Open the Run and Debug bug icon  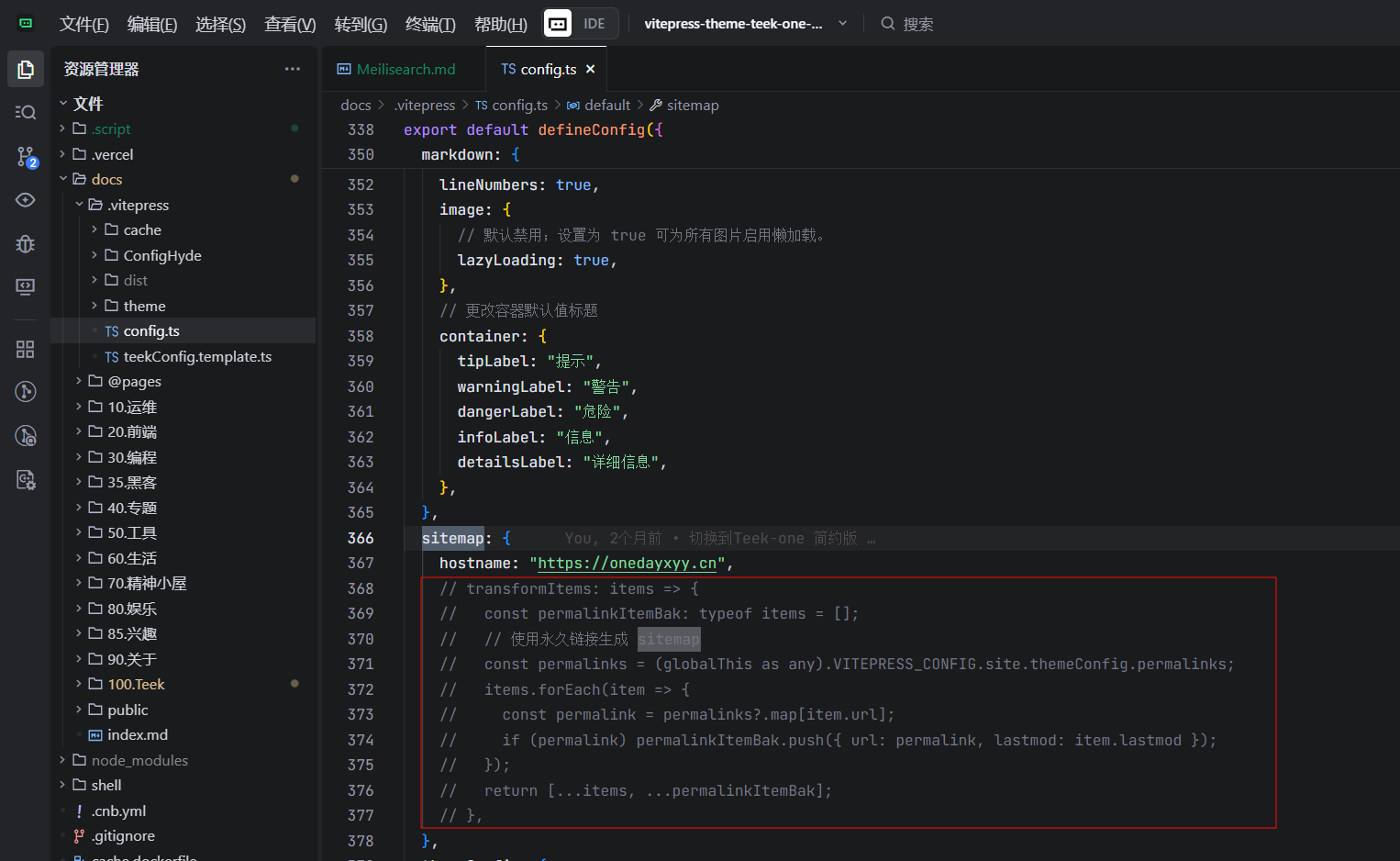26,243
